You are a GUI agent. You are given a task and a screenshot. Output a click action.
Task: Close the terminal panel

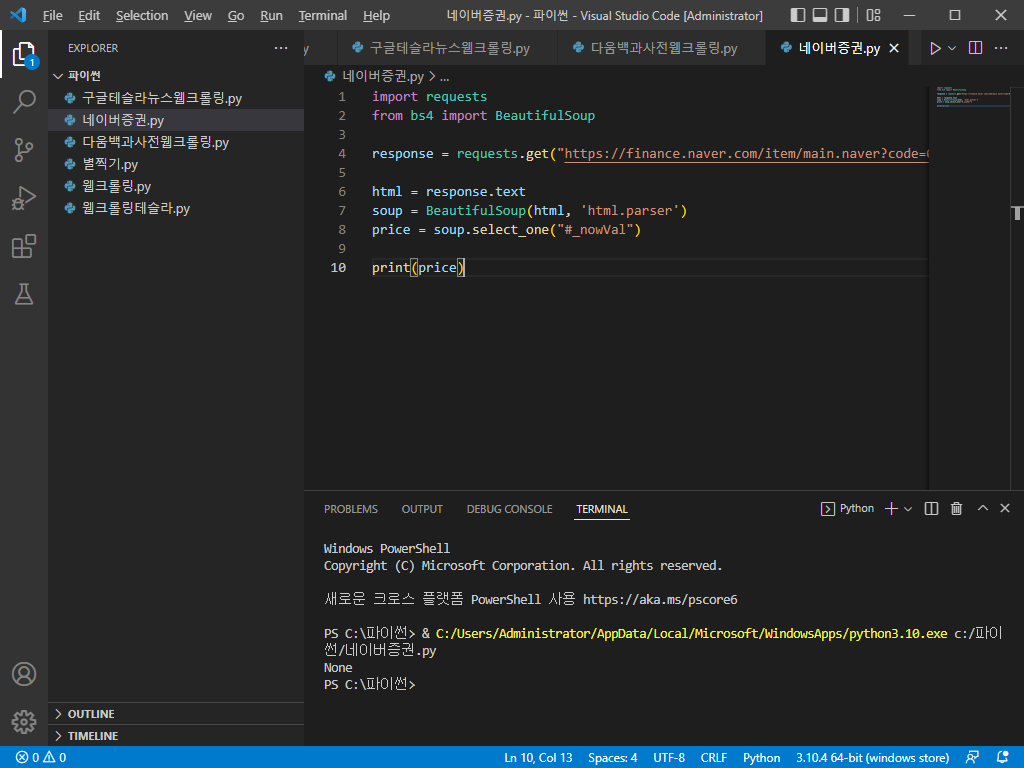1005,508
